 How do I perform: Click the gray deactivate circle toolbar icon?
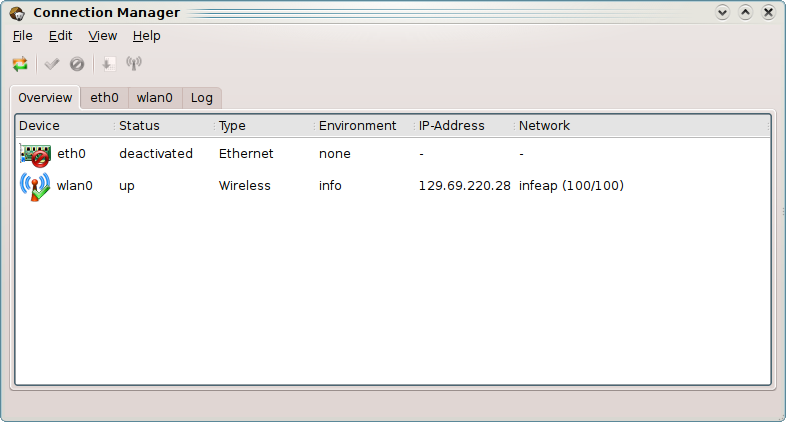click(x=77, y=64)
